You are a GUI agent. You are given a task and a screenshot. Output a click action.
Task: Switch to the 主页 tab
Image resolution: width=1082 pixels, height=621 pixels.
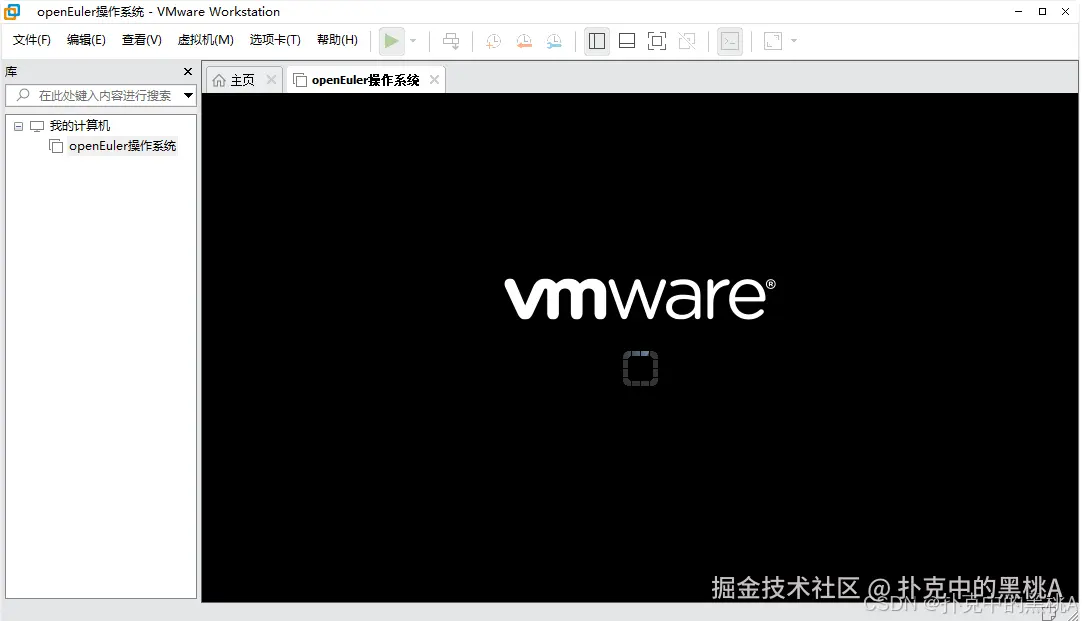tap(240, 79)
